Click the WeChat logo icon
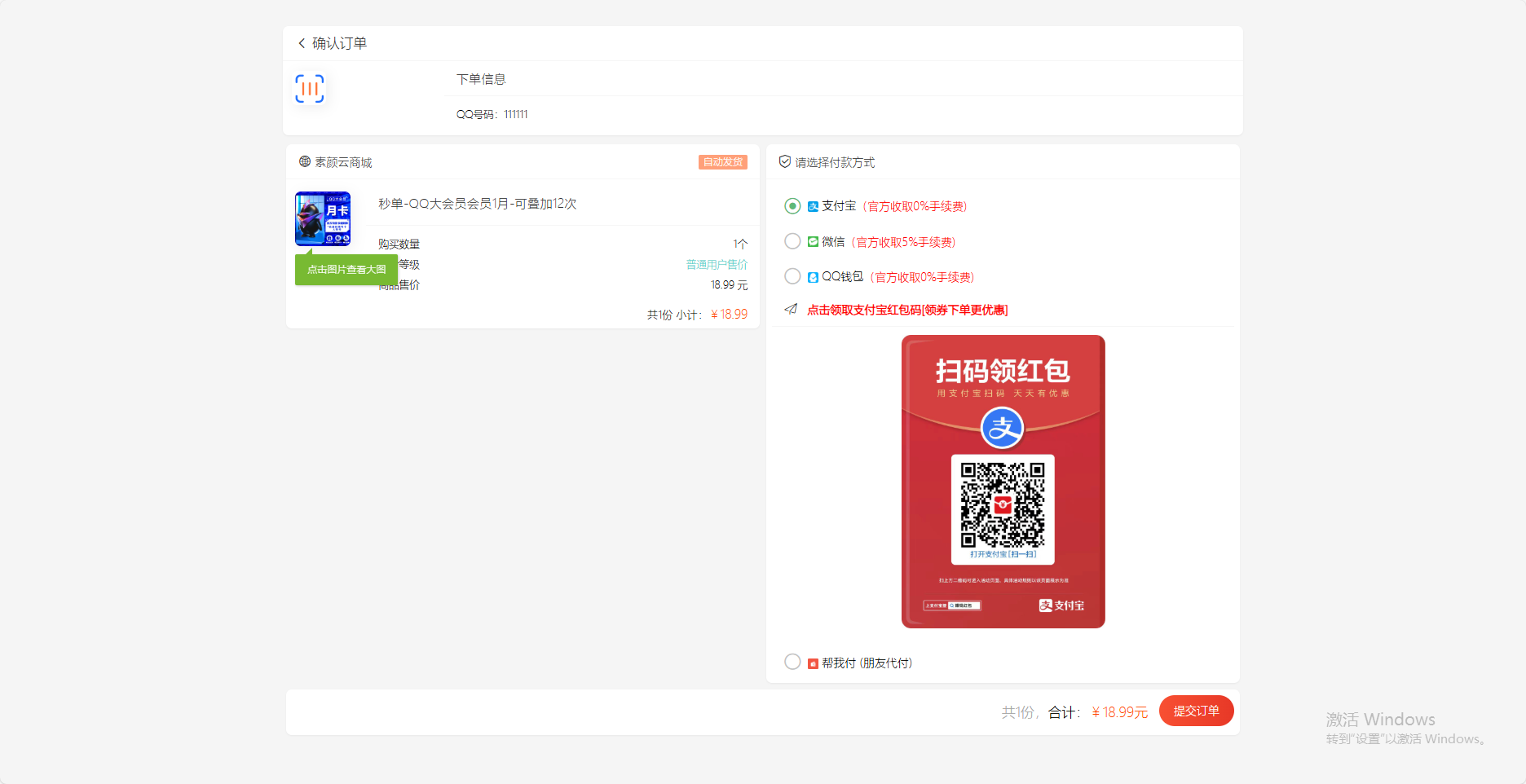1526x784 pixels. [813, 241]
